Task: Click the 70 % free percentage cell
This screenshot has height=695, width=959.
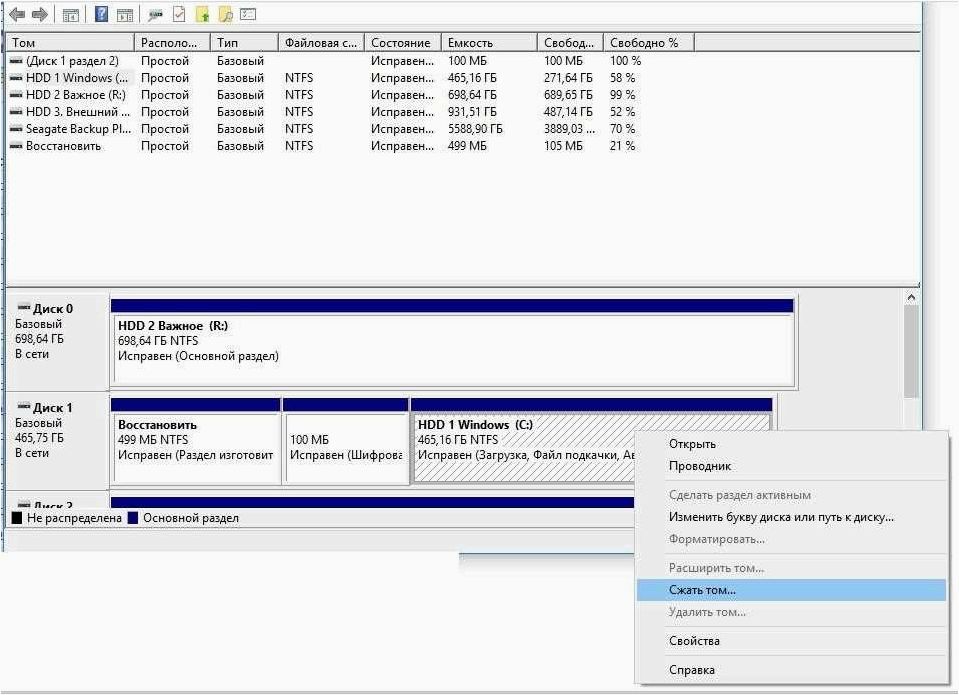Action: 623,129
